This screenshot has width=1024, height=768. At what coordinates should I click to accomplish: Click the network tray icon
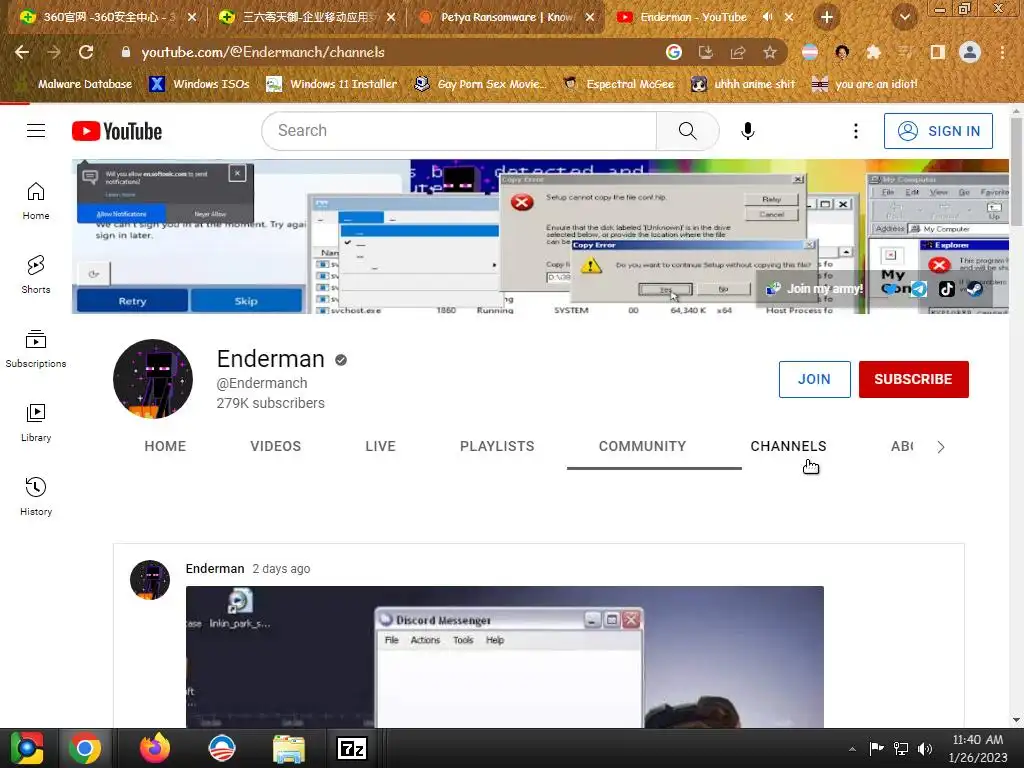click(901, 748)
